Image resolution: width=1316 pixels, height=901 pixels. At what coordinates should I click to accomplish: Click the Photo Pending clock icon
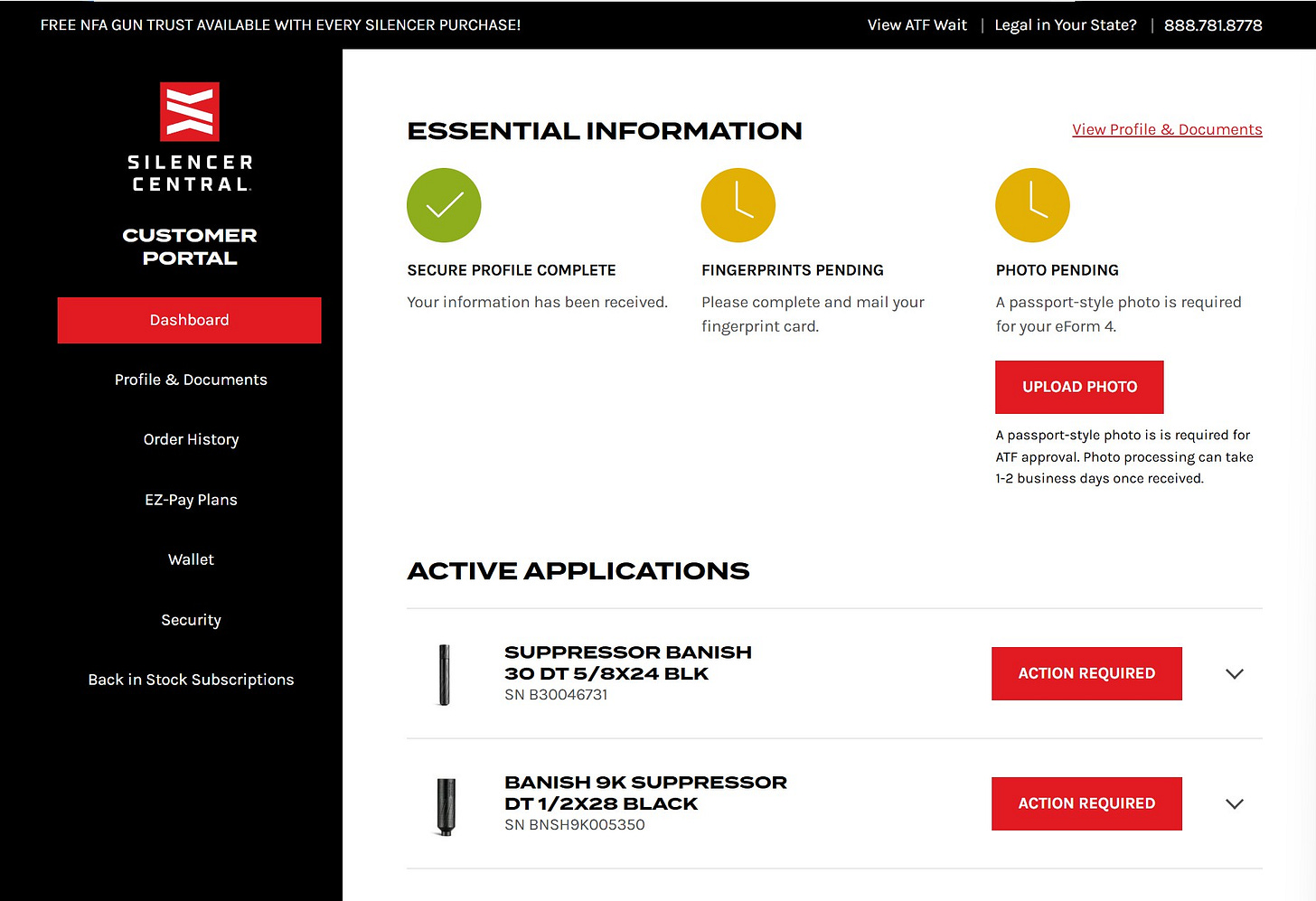coord(1032,205)
